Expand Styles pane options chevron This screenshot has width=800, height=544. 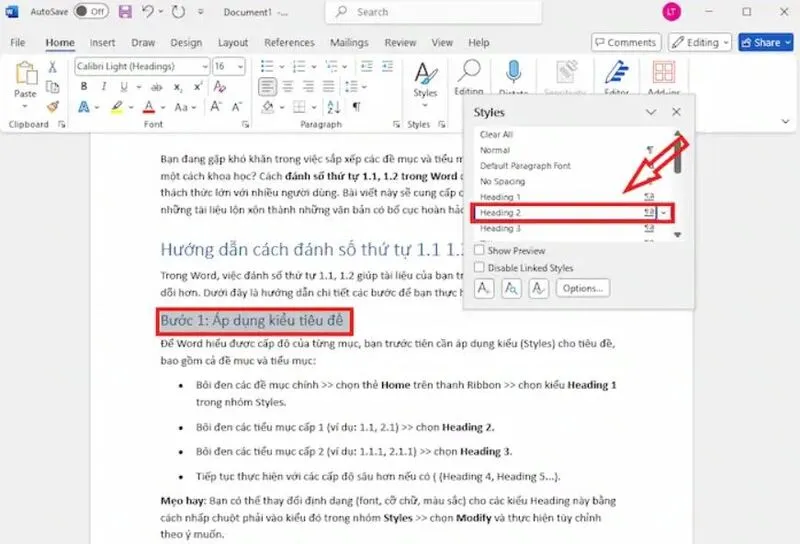click(x=651, y=112)
